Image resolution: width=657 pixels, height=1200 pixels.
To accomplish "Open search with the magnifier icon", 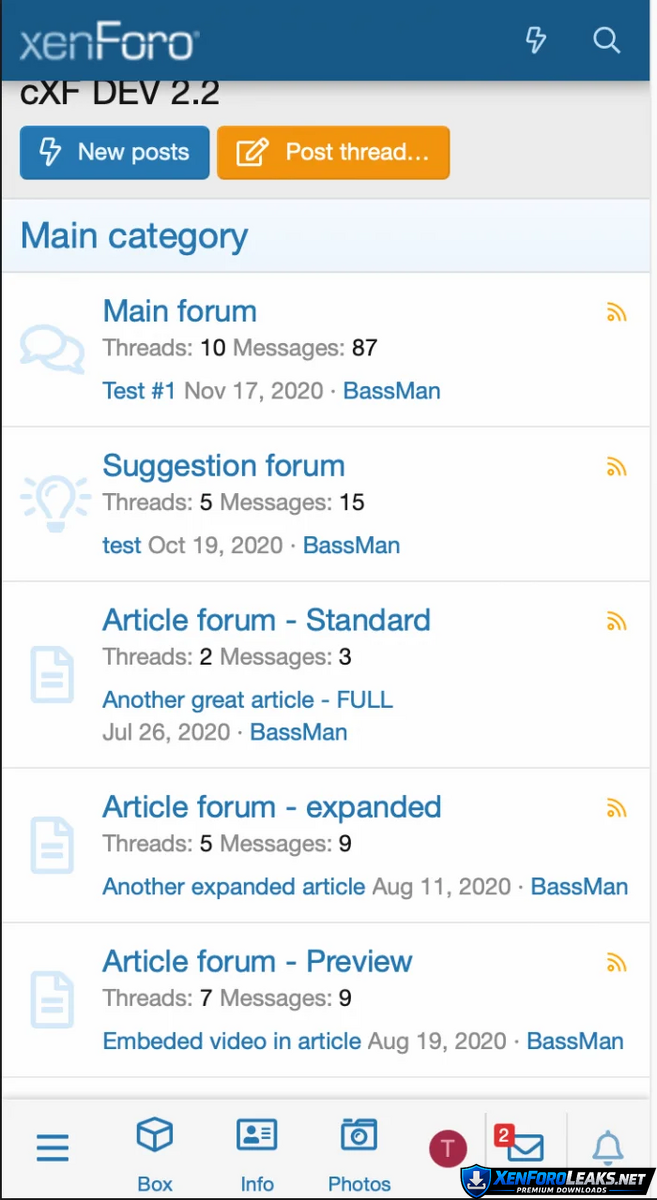I will [607, 40].
